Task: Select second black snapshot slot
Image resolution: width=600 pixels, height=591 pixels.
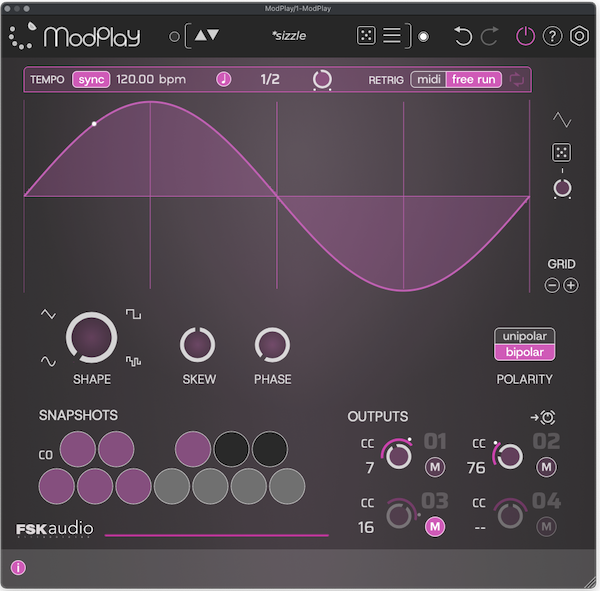Action: pos(269,449)
